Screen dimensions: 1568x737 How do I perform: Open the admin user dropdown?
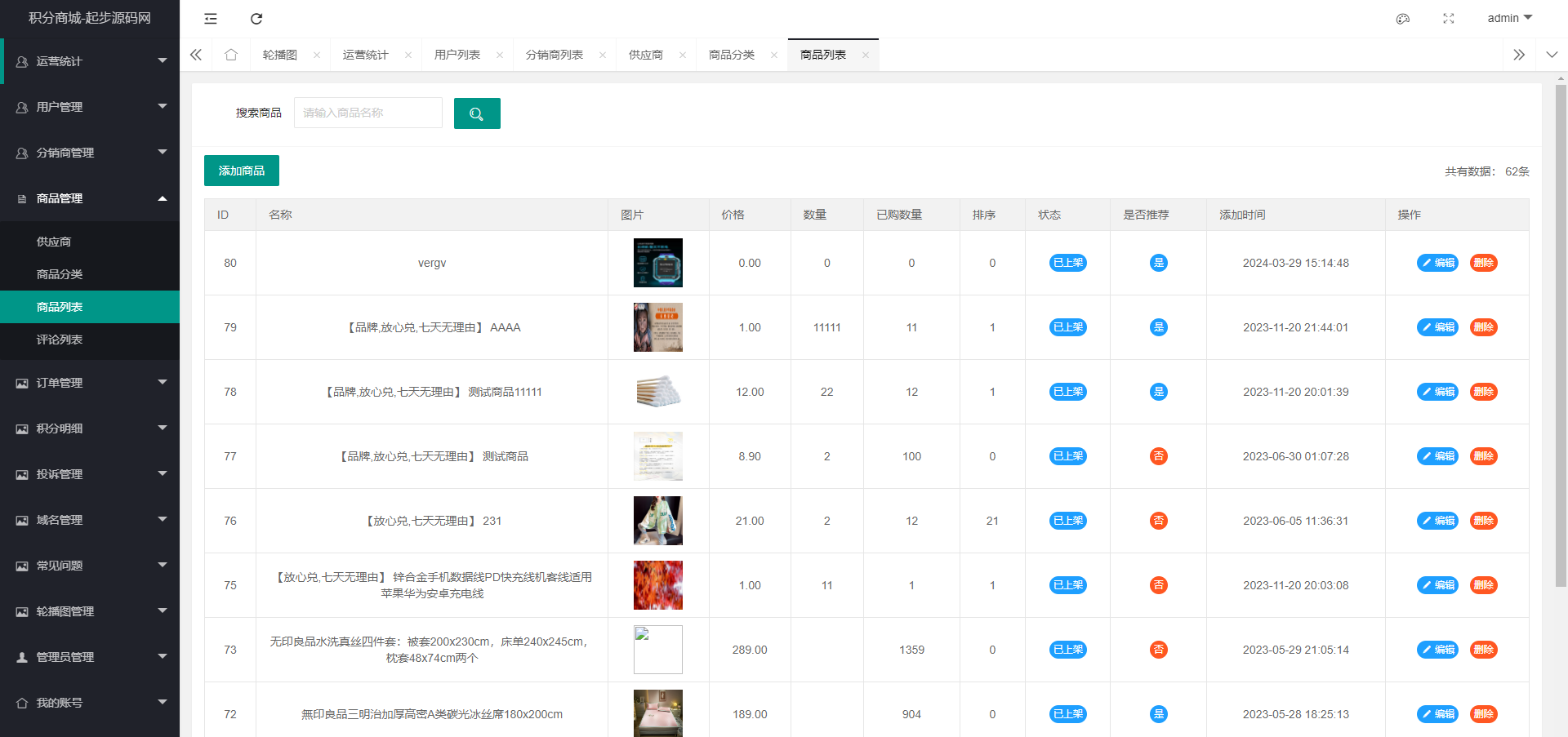pos(1509,18)
